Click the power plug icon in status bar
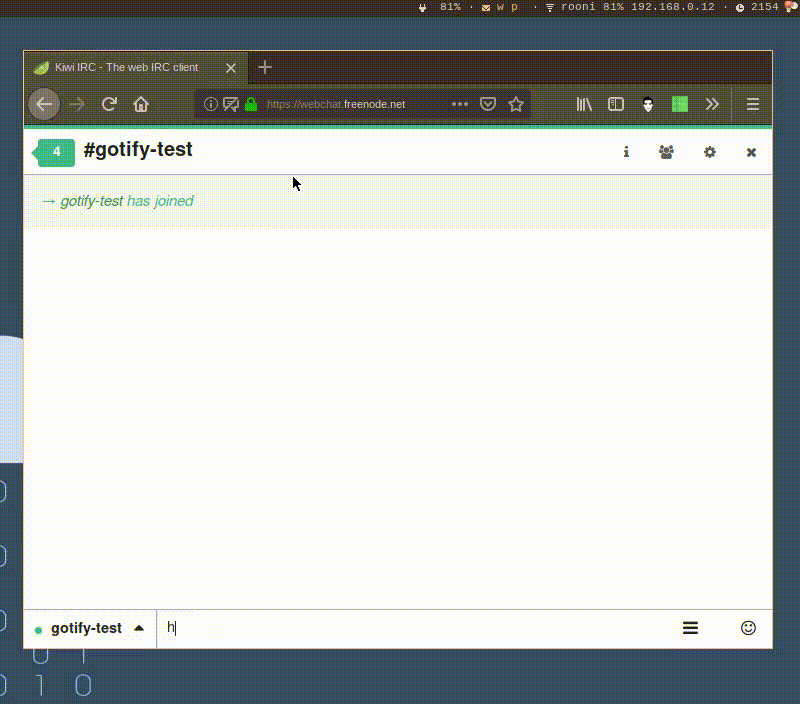Screen dimensions: 800x704 pyautogui.click(x=422, y=8)
